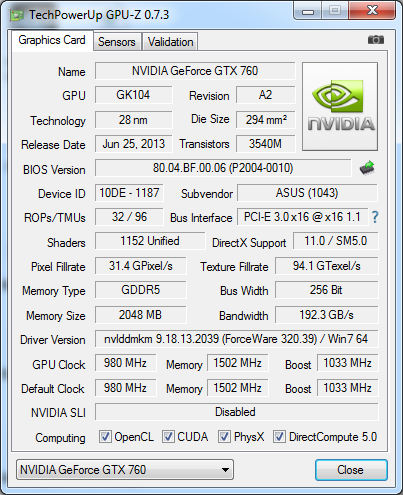
Task: Click the NVIDIA SLI field Disabled
Action: (236, 412)
